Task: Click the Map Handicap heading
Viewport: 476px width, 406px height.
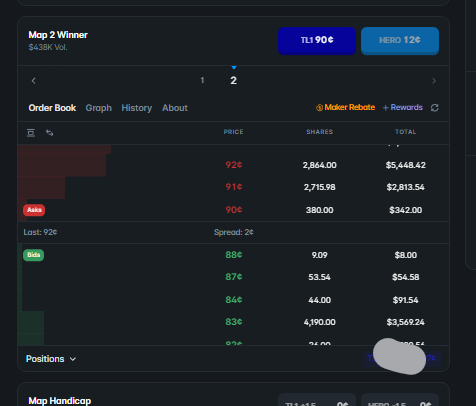Action: tap(60, 401)
